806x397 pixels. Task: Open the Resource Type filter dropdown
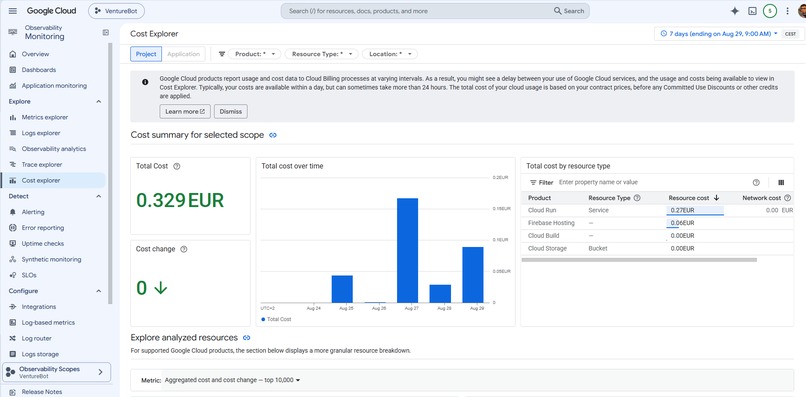(x=321, y=54)
